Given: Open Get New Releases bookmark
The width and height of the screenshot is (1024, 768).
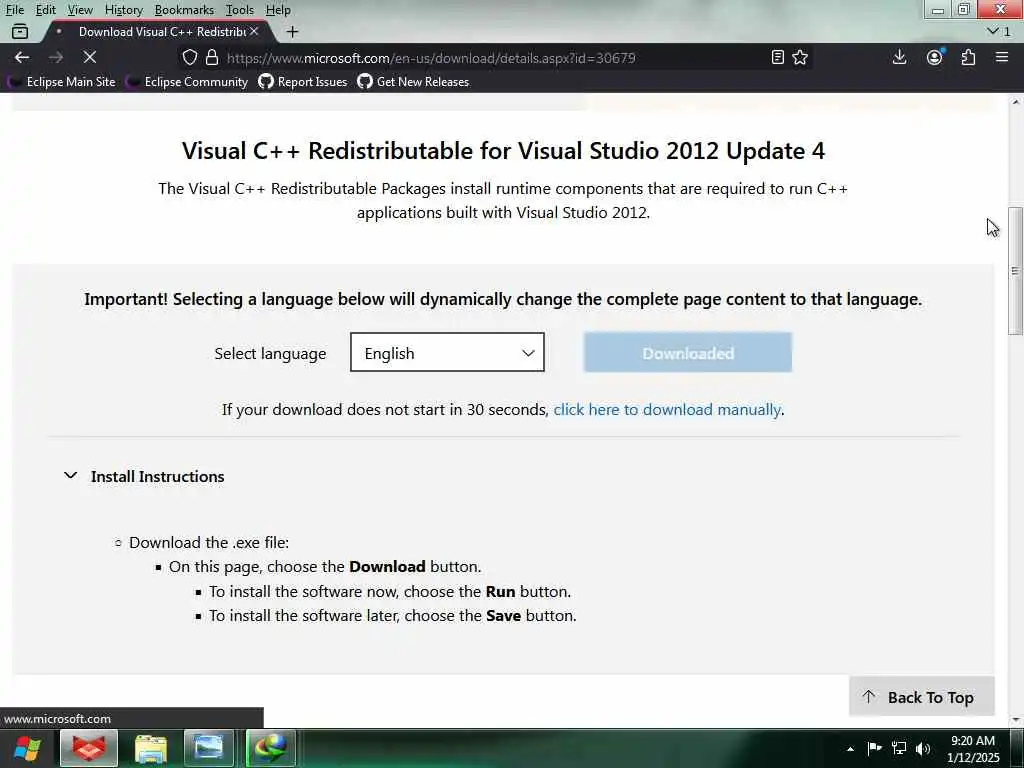Looking at the screenshot, I should click(x=413, y=82).
